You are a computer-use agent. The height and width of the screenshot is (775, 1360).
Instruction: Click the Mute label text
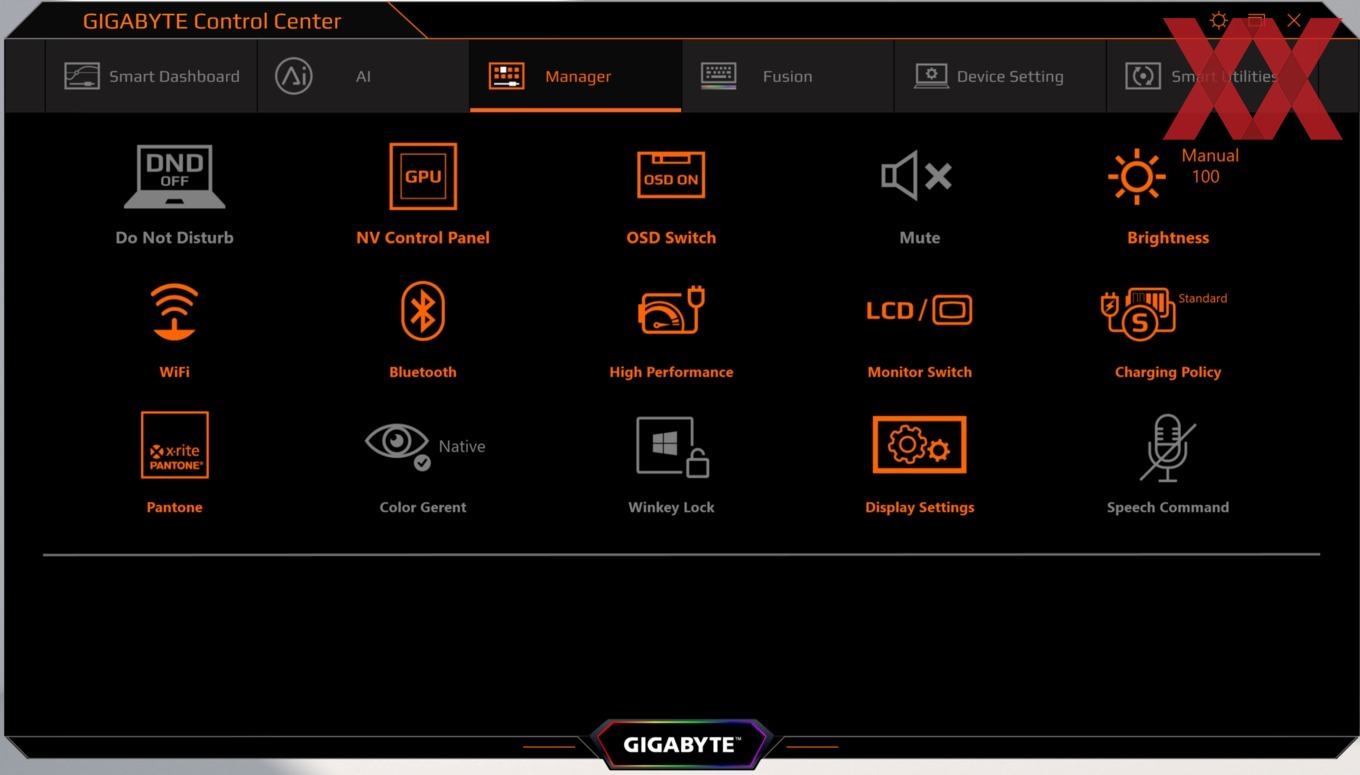coord(919,238)
